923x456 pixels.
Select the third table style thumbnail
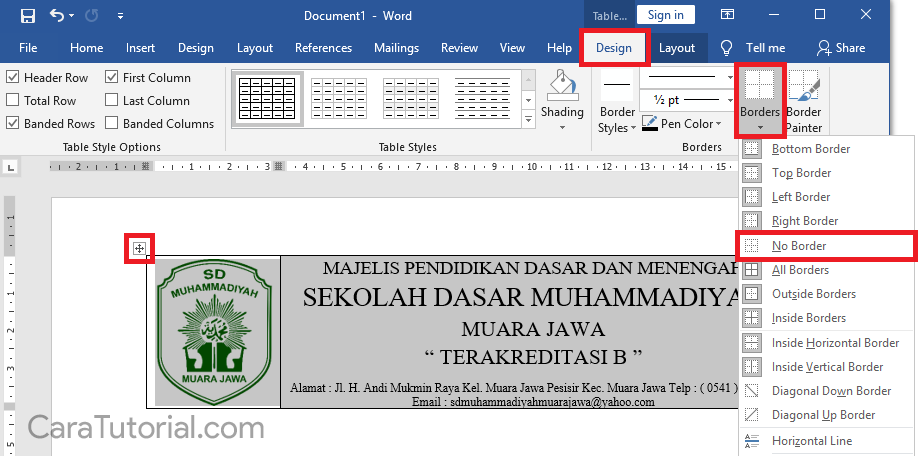(411, 98)
